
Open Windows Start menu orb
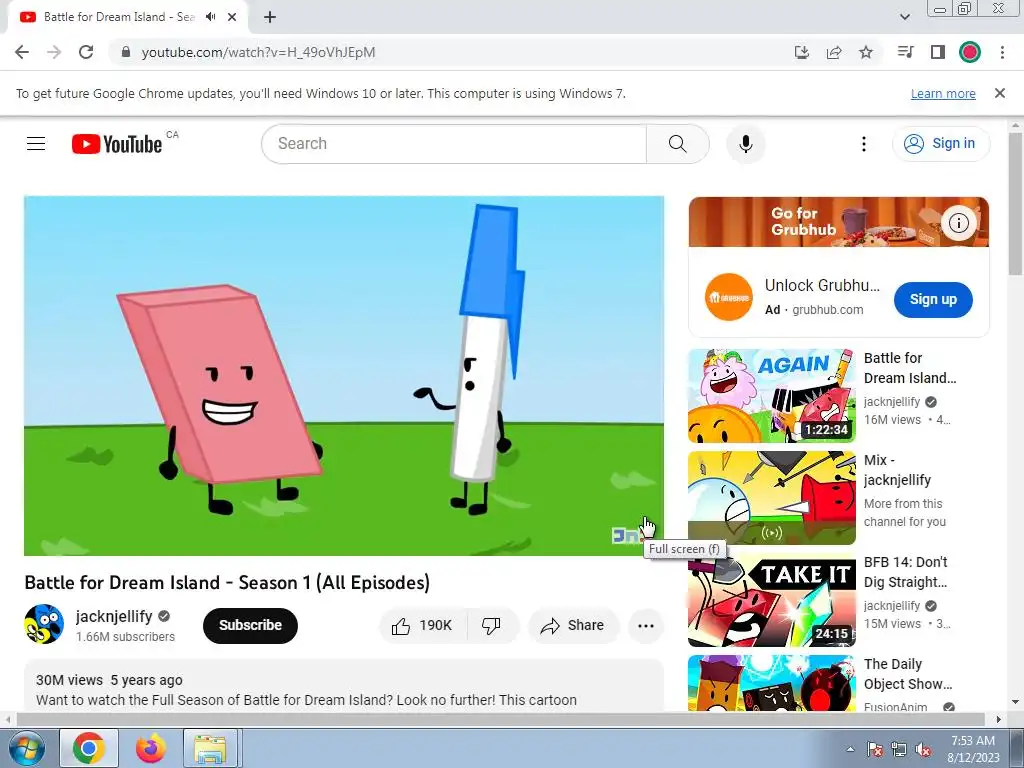pyautogui.click(x=26, y=748)
